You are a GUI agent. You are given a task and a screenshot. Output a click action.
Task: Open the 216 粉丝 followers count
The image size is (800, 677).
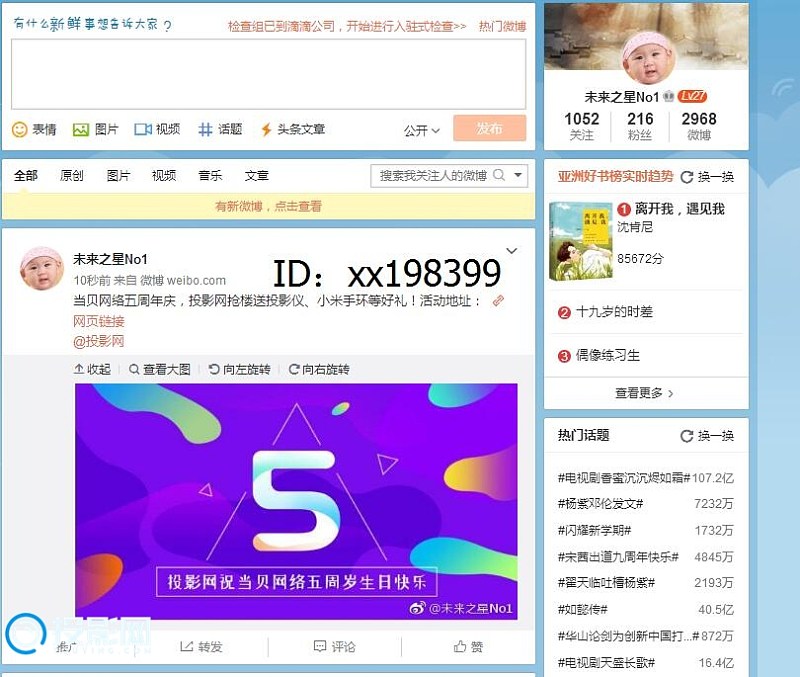(640, 126)
